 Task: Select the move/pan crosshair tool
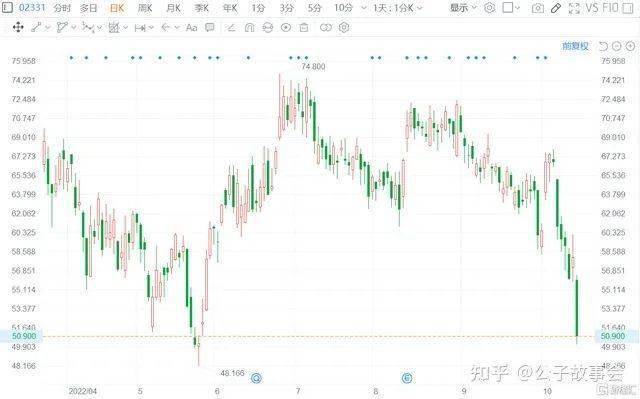(18, 27)
